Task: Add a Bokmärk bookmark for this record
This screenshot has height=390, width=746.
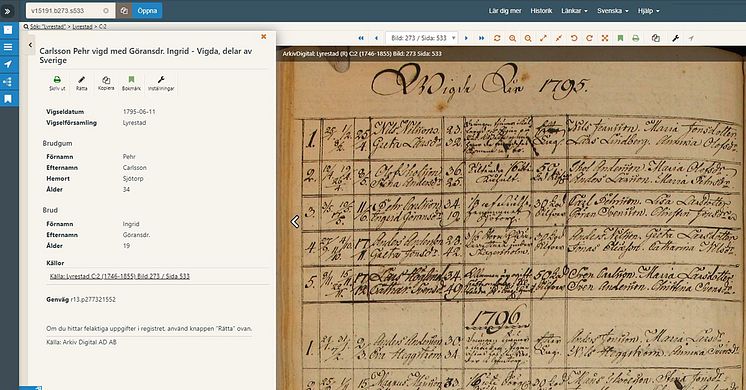Action: pyautogui.click(x=131, y=83)
